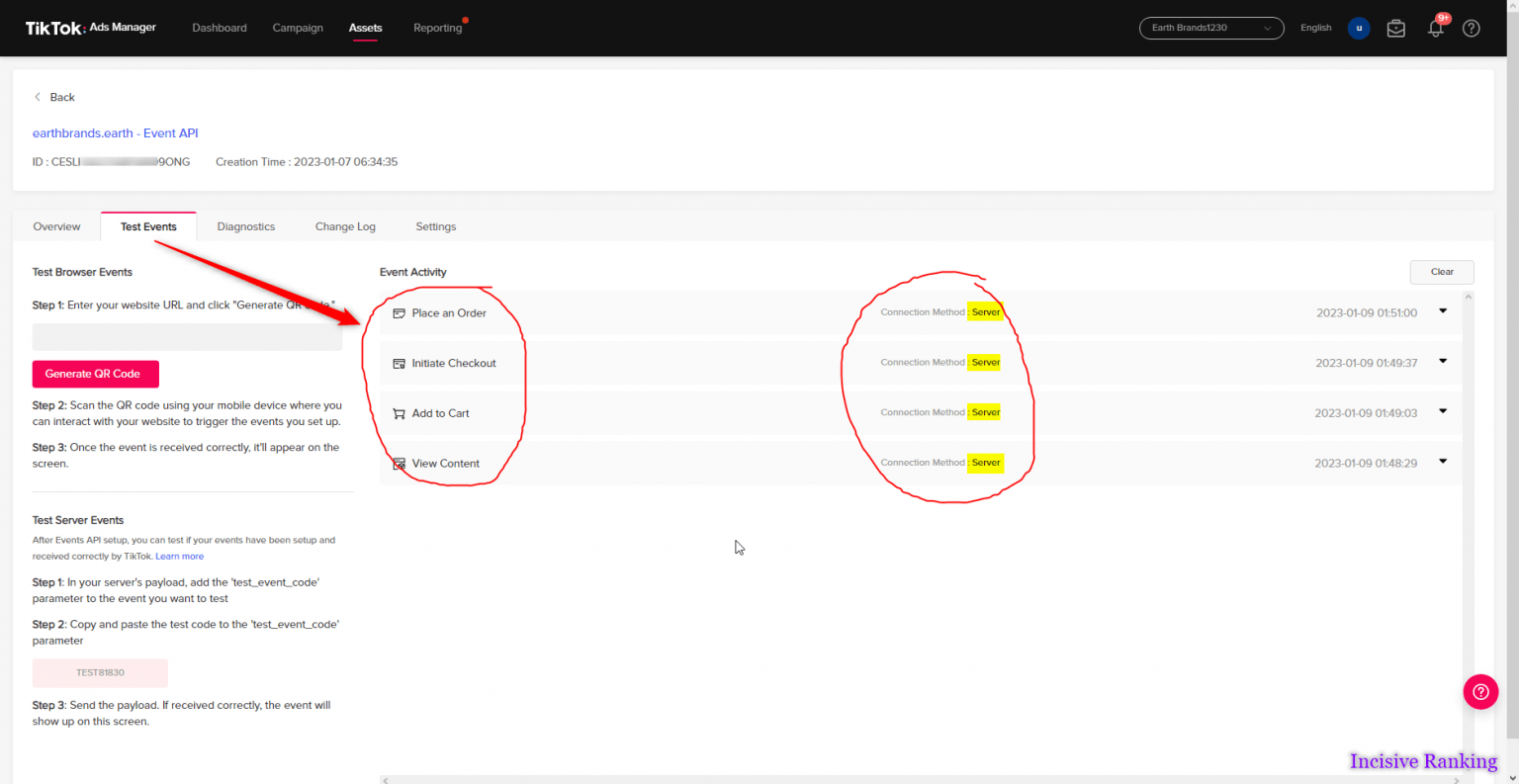
Task: Click the View Content event icon
Action: [400, 464]
